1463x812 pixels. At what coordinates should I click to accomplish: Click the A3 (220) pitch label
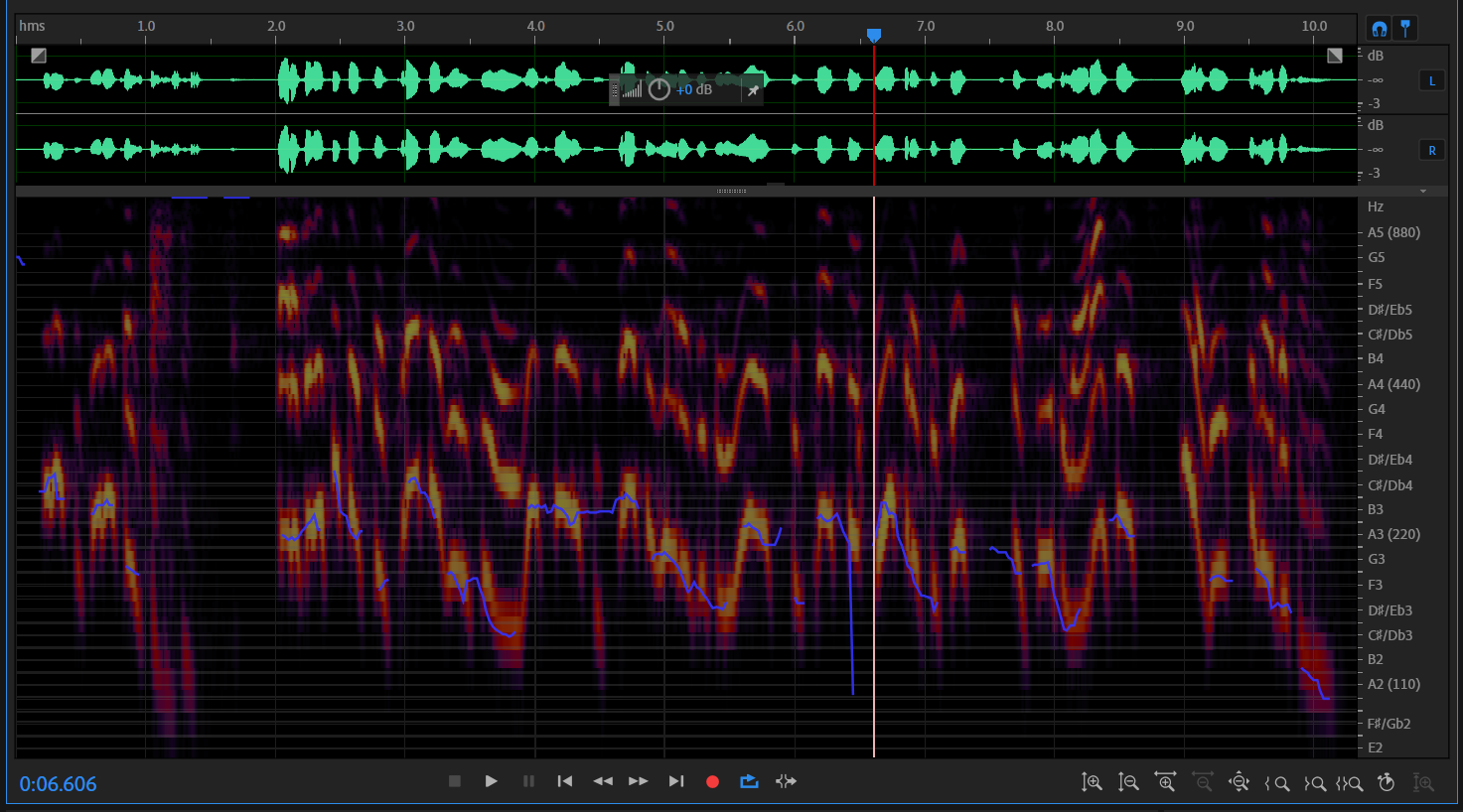1393,534
